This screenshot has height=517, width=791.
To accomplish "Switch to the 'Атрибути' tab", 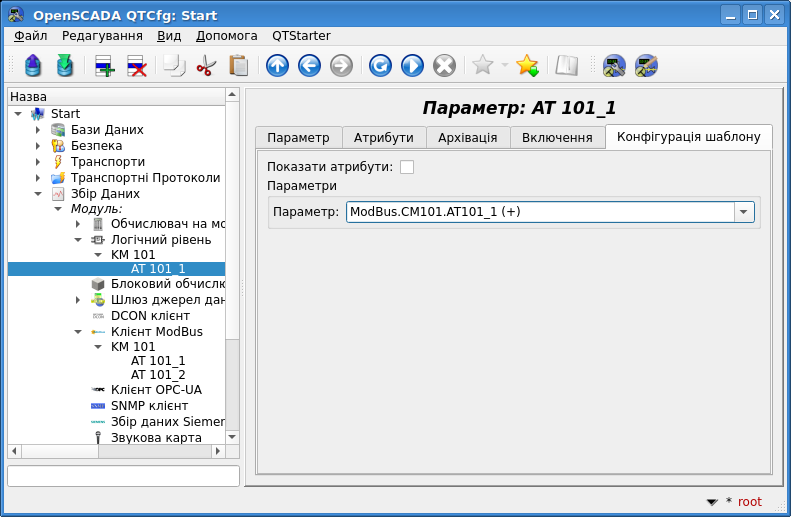I will pos(384,138).
